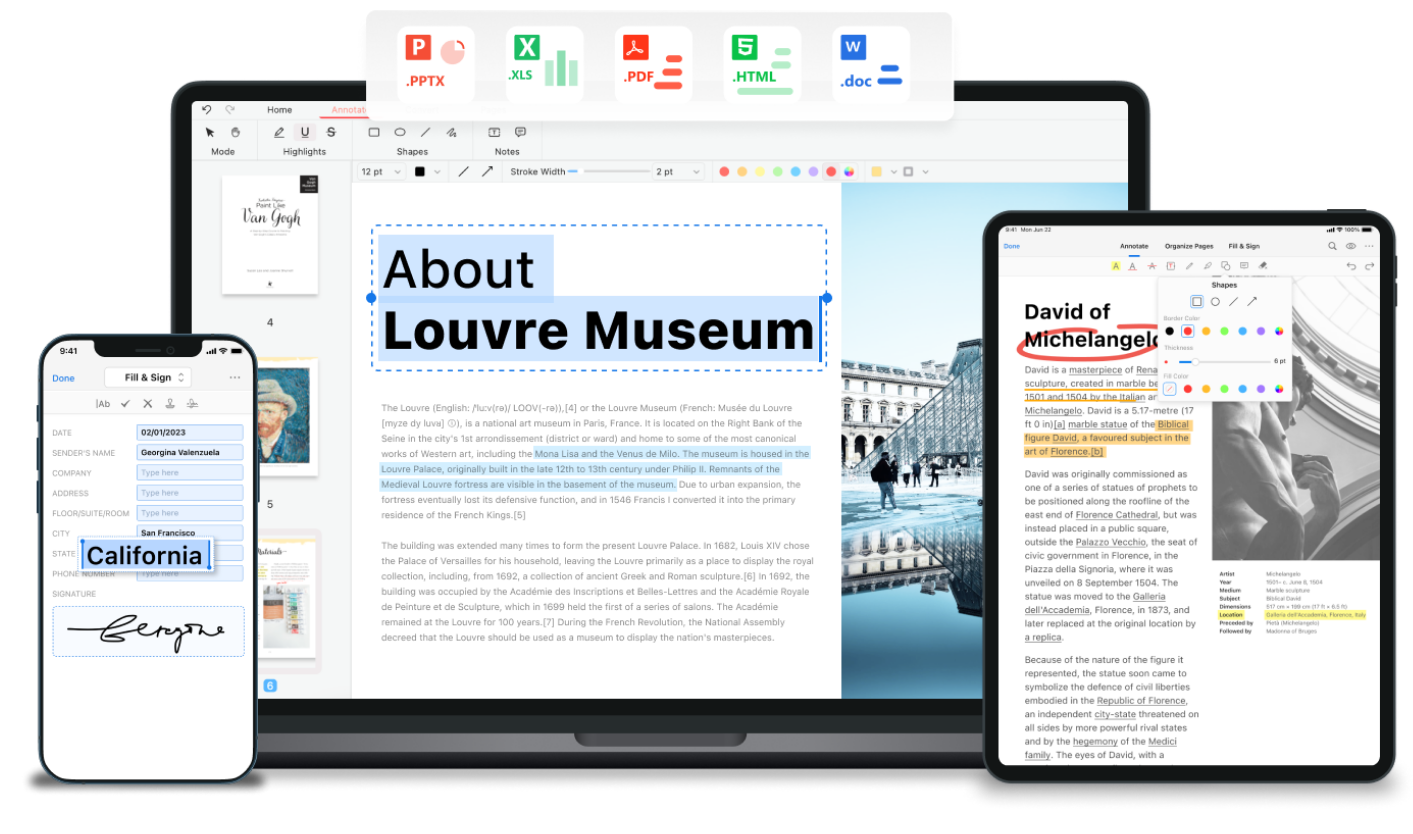Choose the ellipse shape tool
The image size is (1413, 834).
[x=400, y=132]
